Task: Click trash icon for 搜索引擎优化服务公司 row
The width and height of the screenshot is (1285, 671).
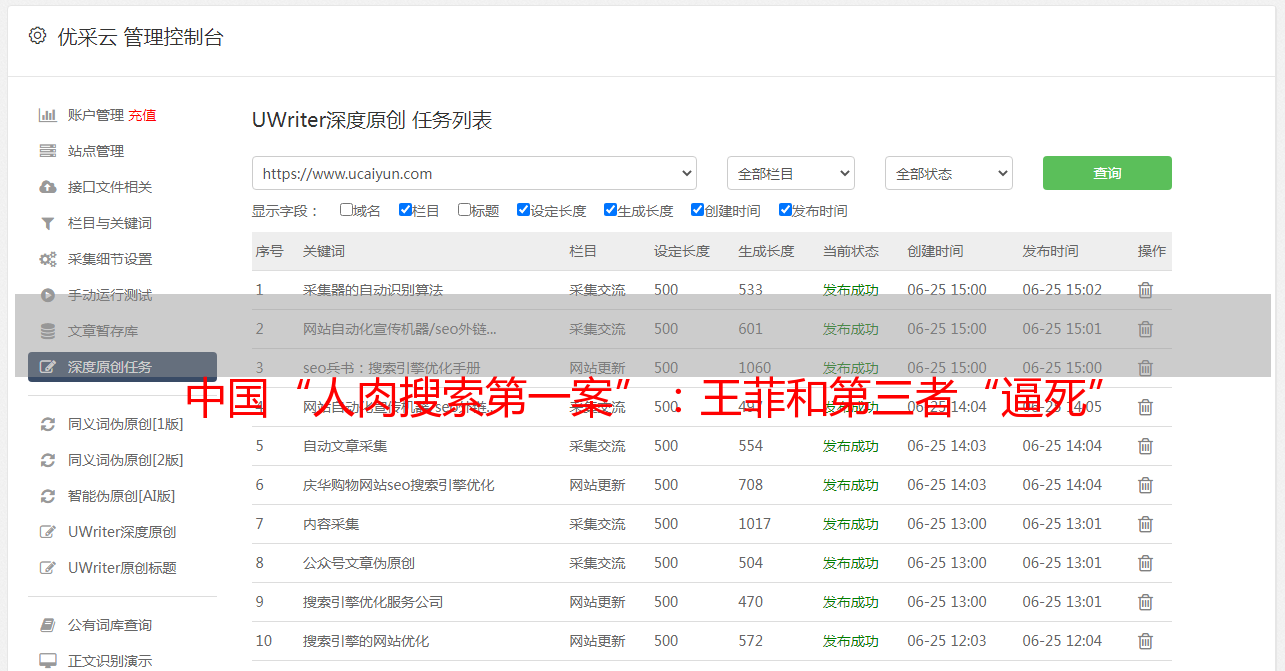Action: pos(1146,602)
